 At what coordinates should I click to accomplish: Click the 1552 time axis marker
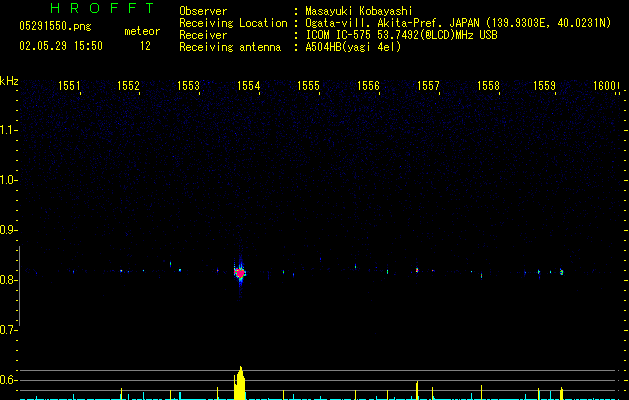pyautogui.click(x=128, y=86)
